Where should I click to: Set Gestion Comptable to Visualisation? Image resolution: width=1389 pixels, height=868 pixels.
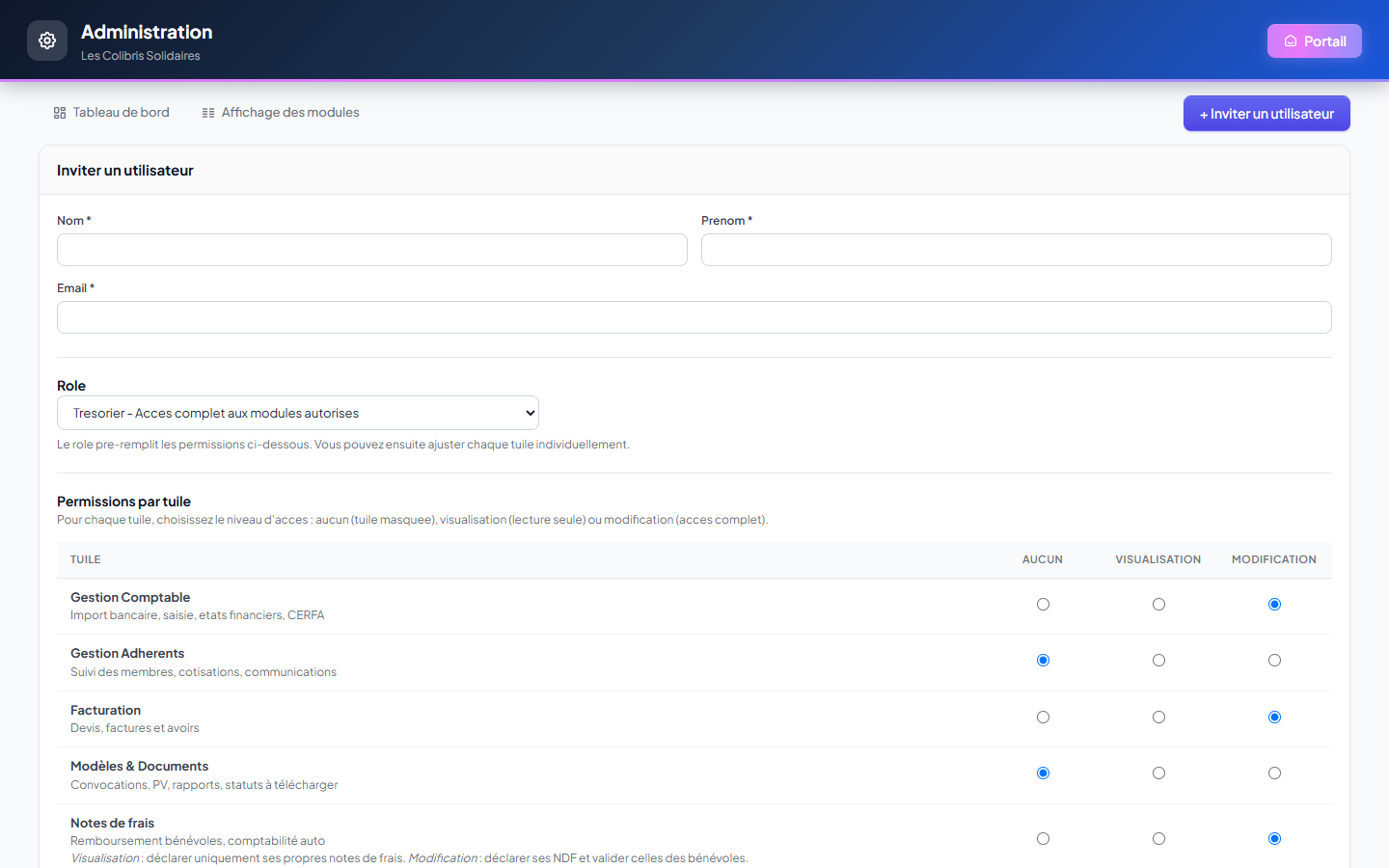(1158, 605)
